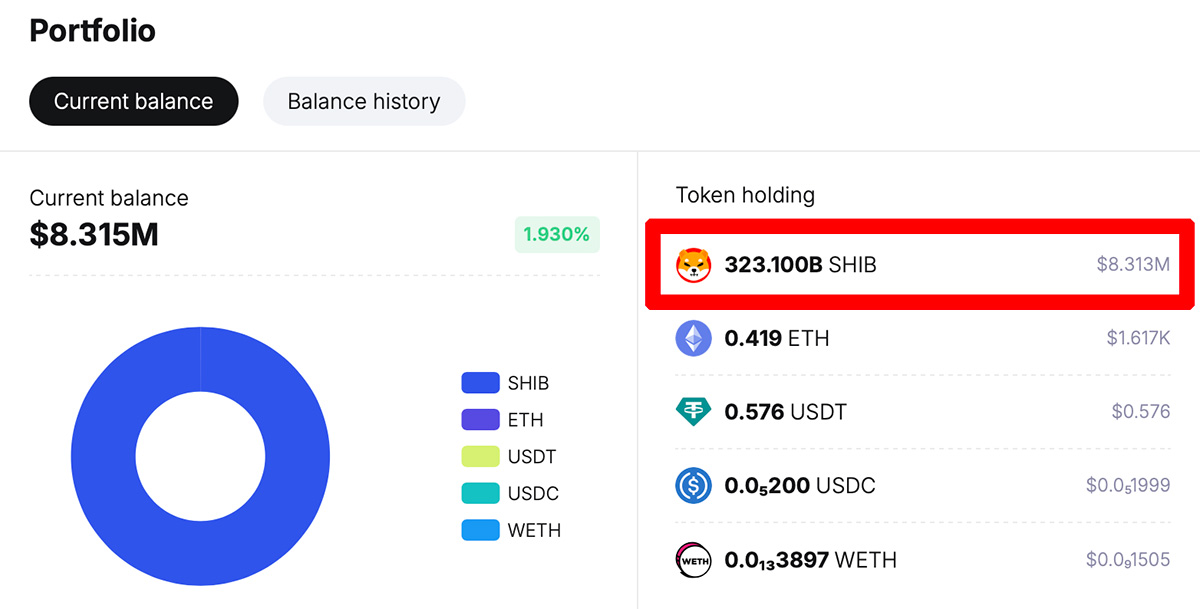Click the Token holding heading
Viewport: 1200px width, 609px height.
(745, 195)
